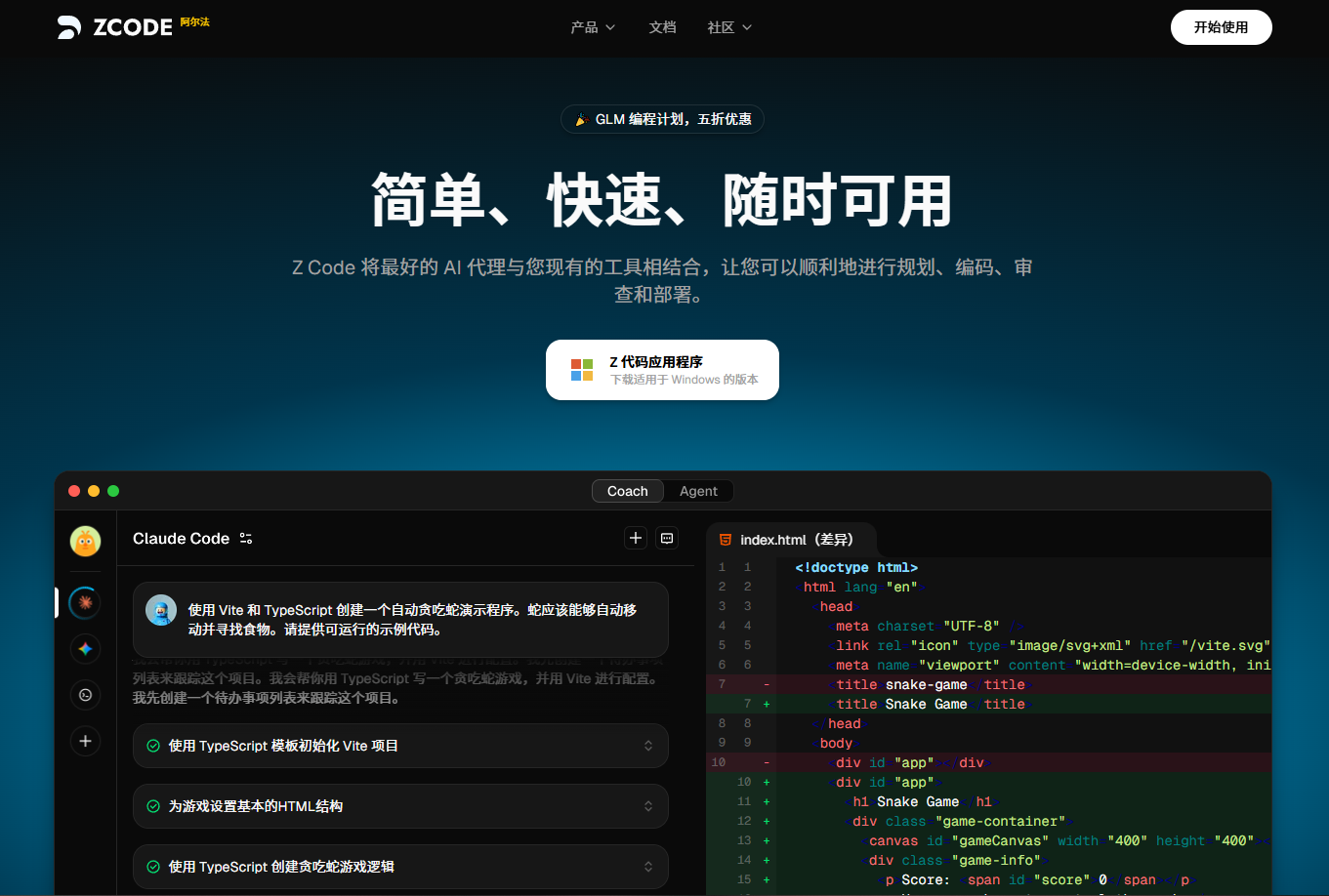This screenshot has width=1329, height=896.
Task: Select Coach mode
Action: (x=627, y=491)
